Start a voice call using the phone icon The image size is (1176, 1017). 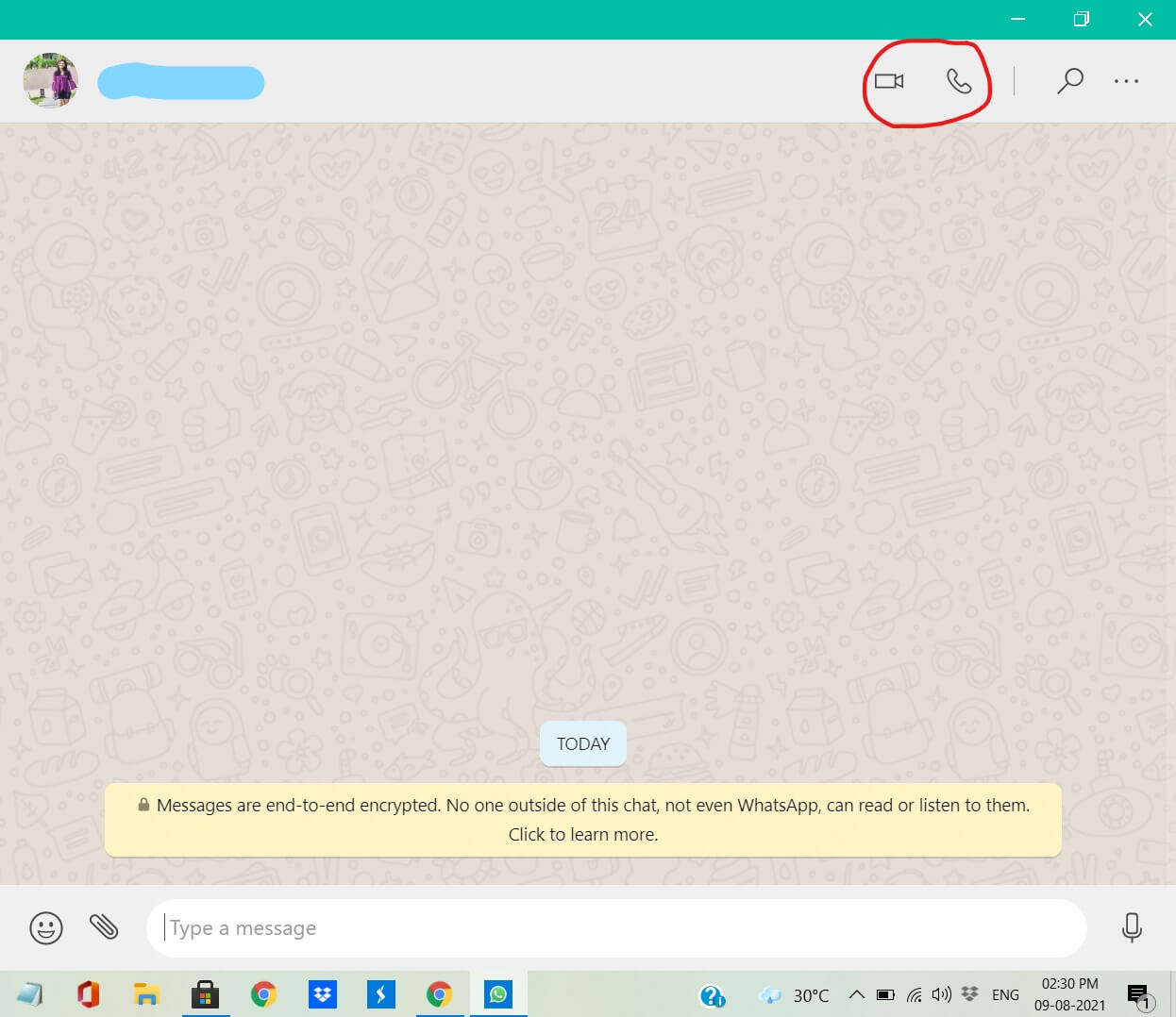pos(959,81)
